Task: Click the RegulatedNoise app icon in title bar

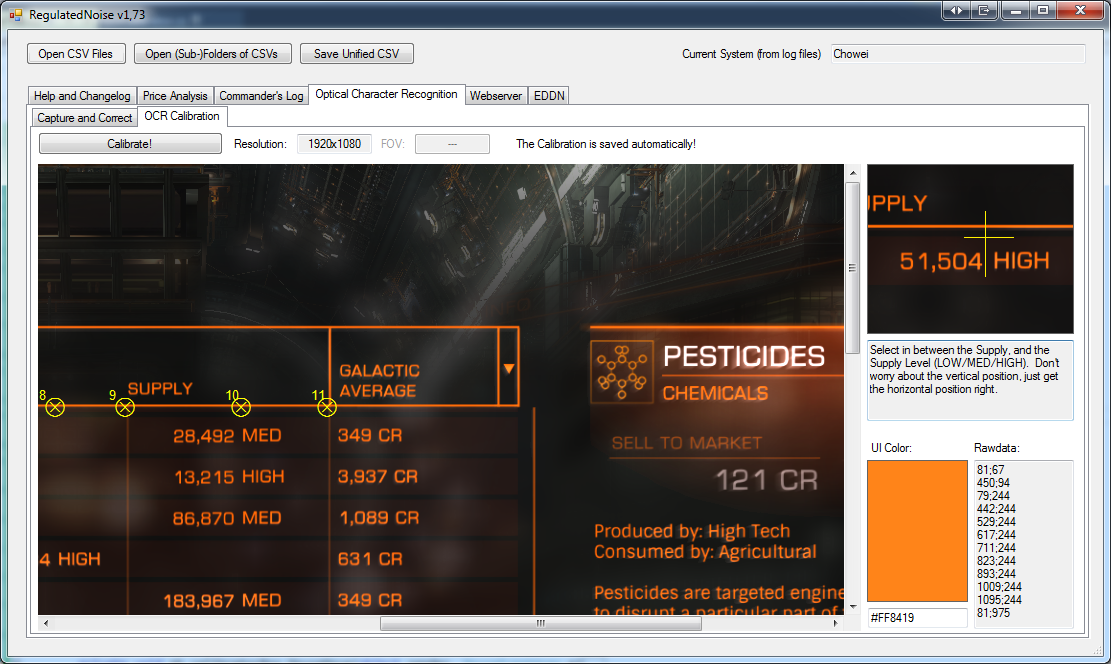Action: [x=16, y=14]
